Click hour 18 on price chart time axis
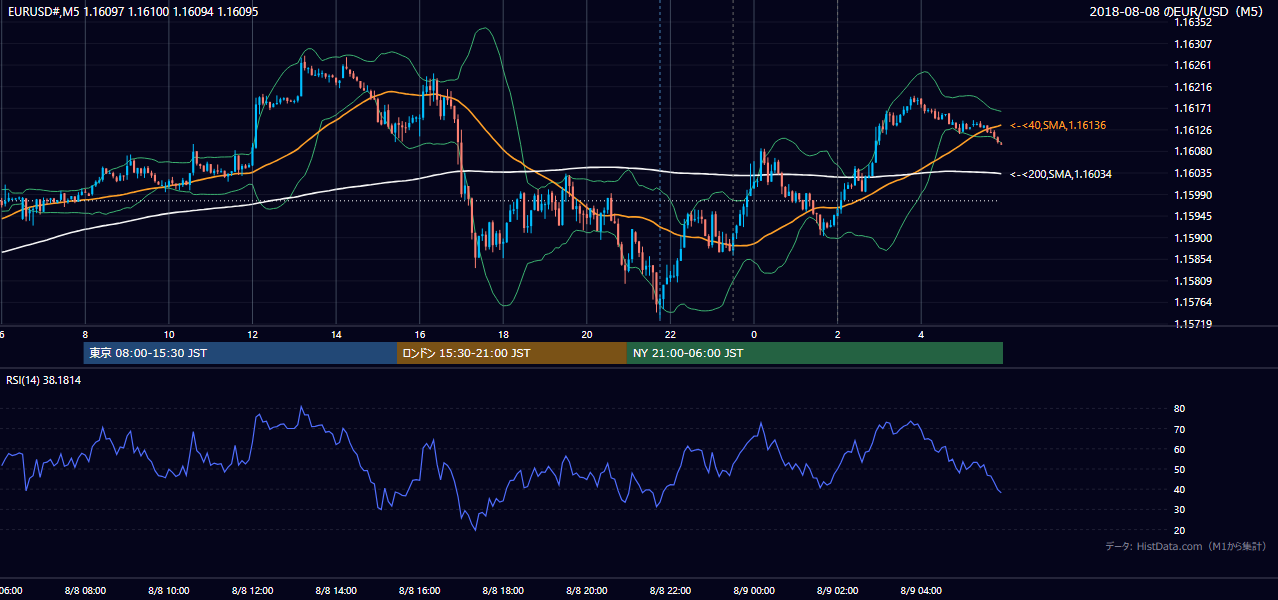 point(503,334)
